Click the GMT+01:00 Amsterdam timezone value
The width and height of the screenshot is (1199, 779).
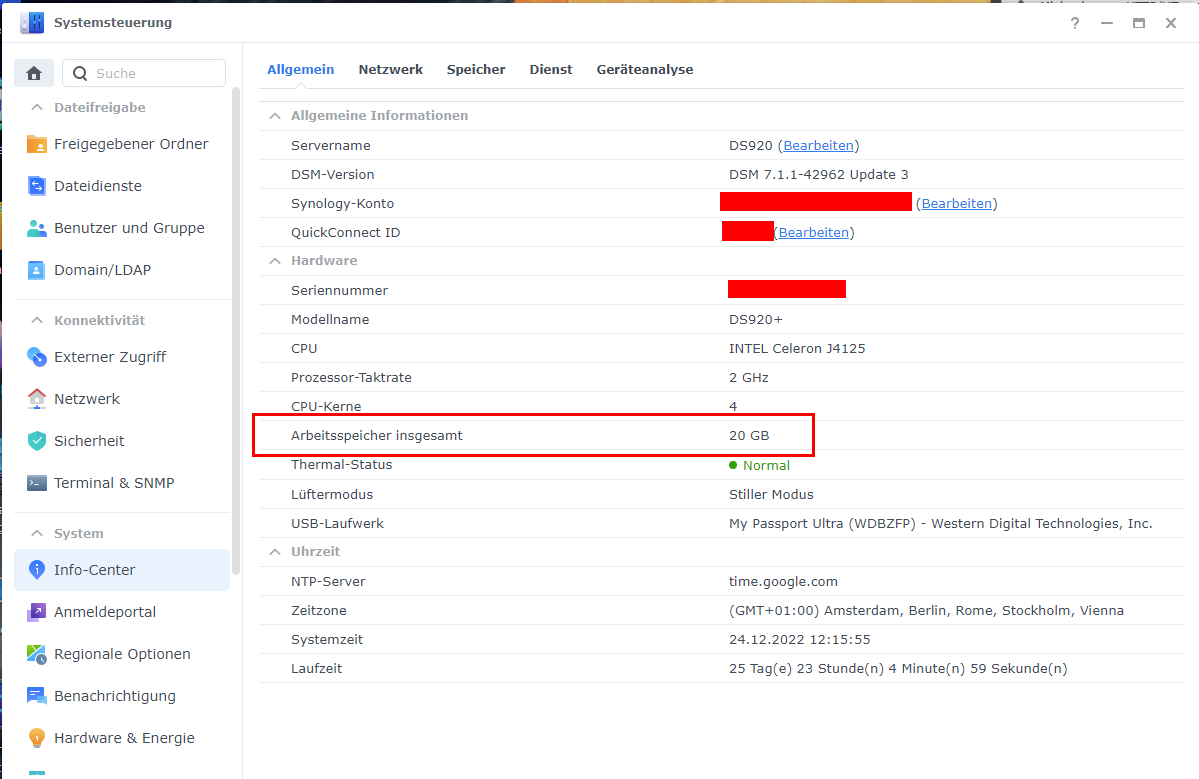coord(926,611)
